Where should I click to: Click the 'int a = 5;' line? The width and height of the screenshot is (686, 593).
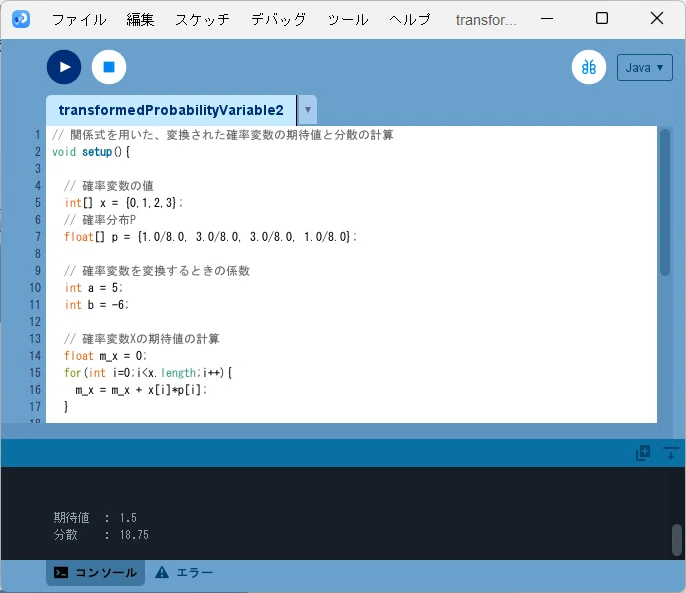(x=94, y=288)
